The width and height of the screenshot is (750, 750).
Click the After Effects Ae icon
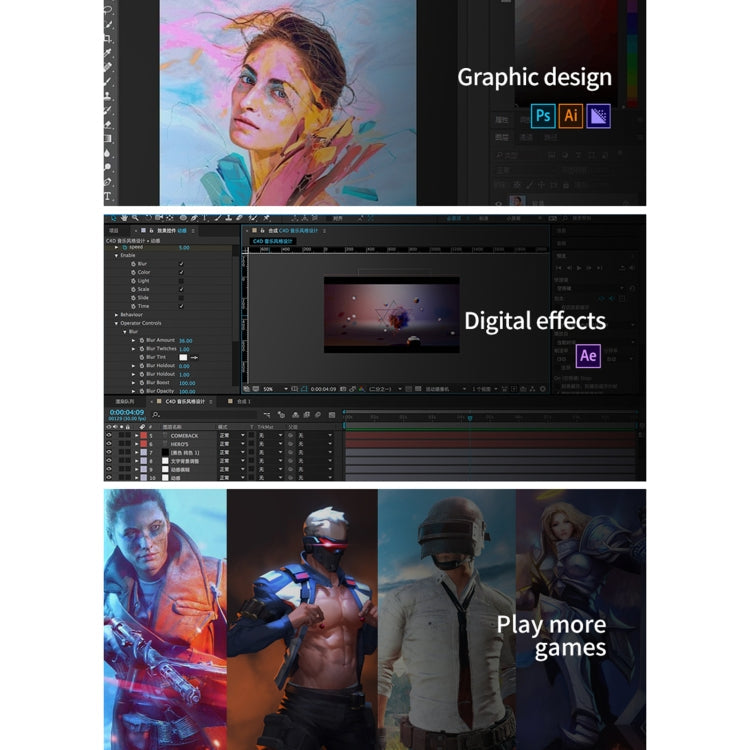click(x=588, y=356)
